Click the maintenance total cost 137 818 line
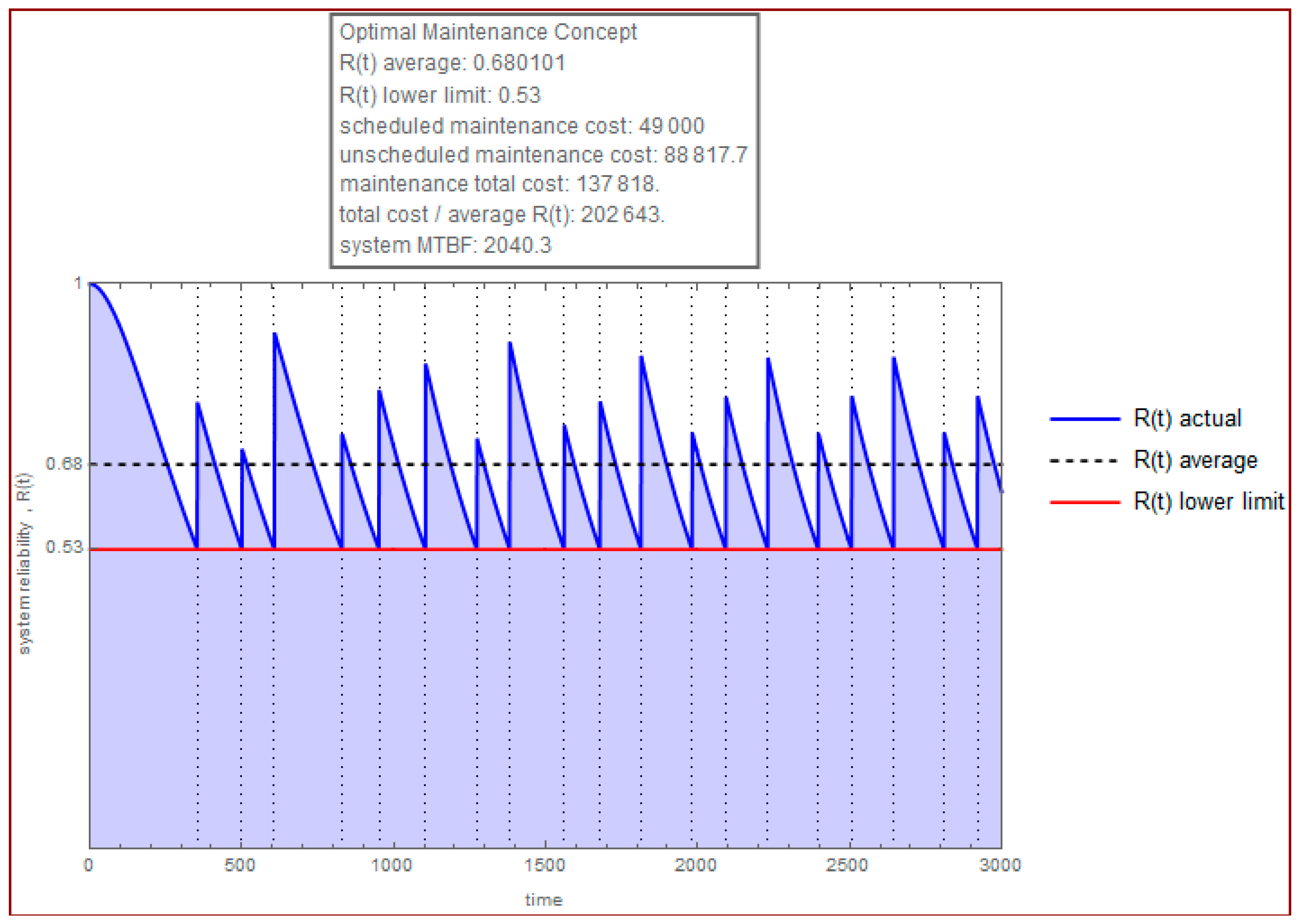Image resolution: width=1299 pixels, height=924 pixels. pos(499,184)
